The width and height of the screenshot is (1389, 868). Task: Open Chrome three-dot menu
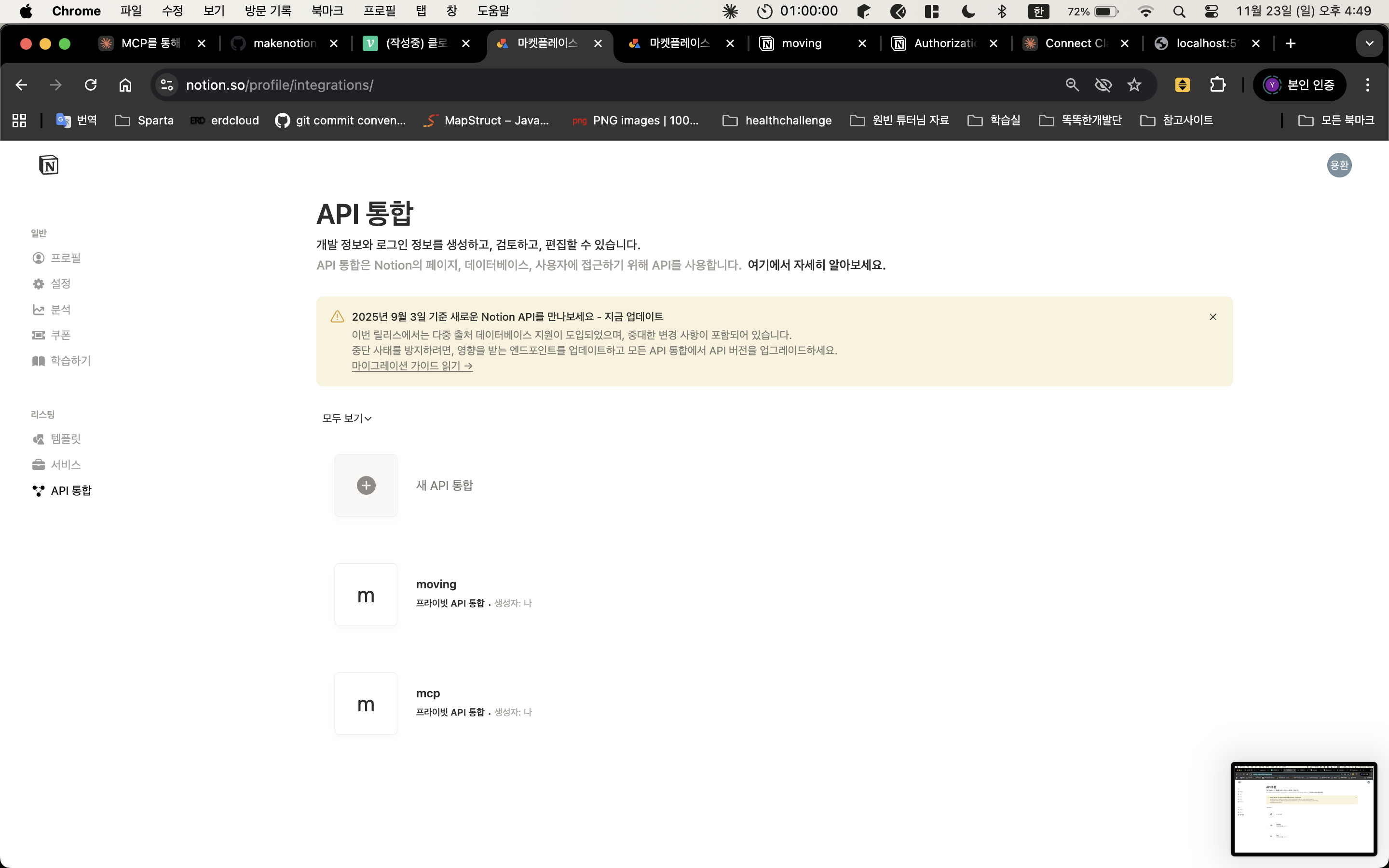click(x=1368, y=85)
